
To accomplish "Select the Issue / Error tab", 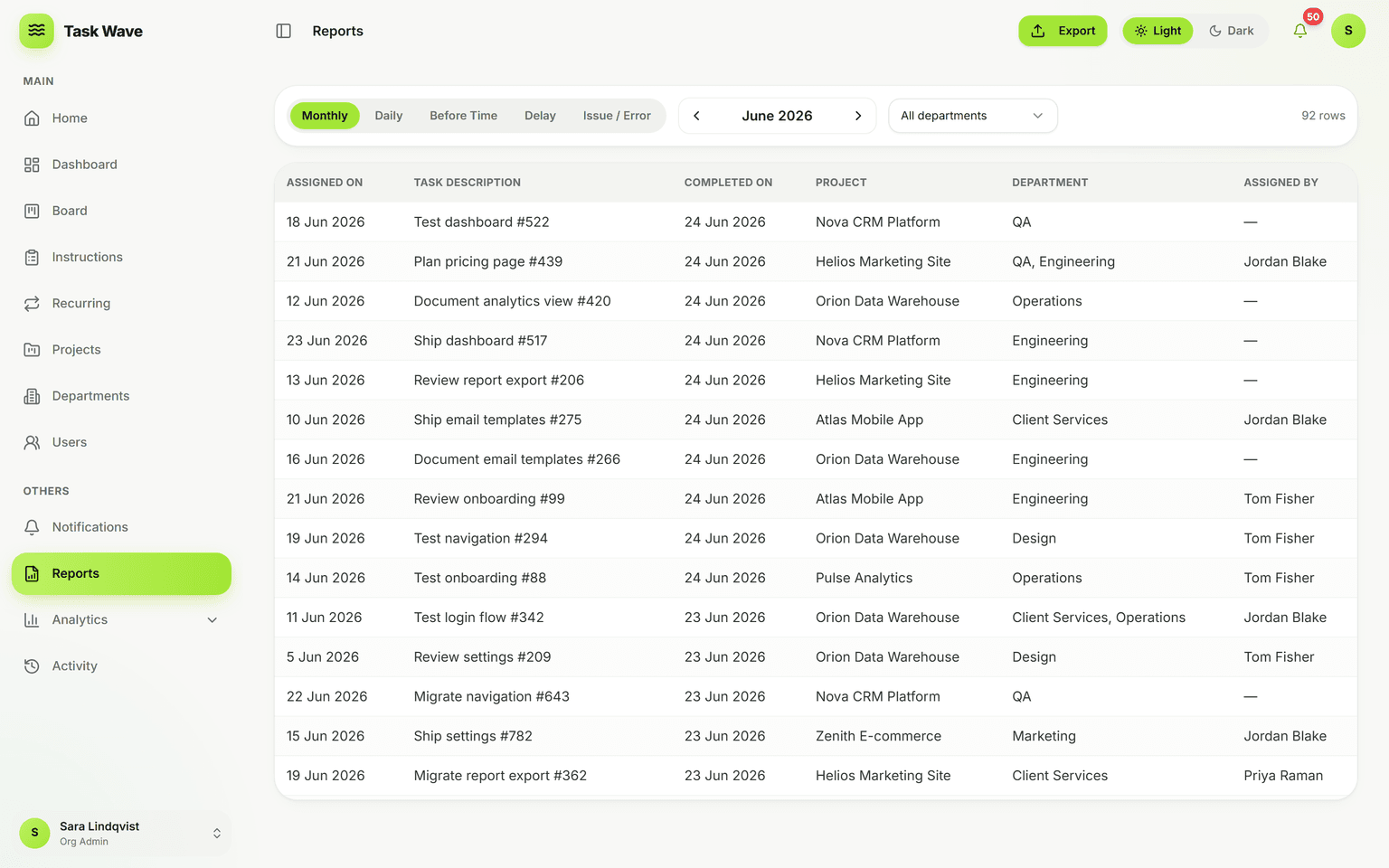I will pos(617,116).
